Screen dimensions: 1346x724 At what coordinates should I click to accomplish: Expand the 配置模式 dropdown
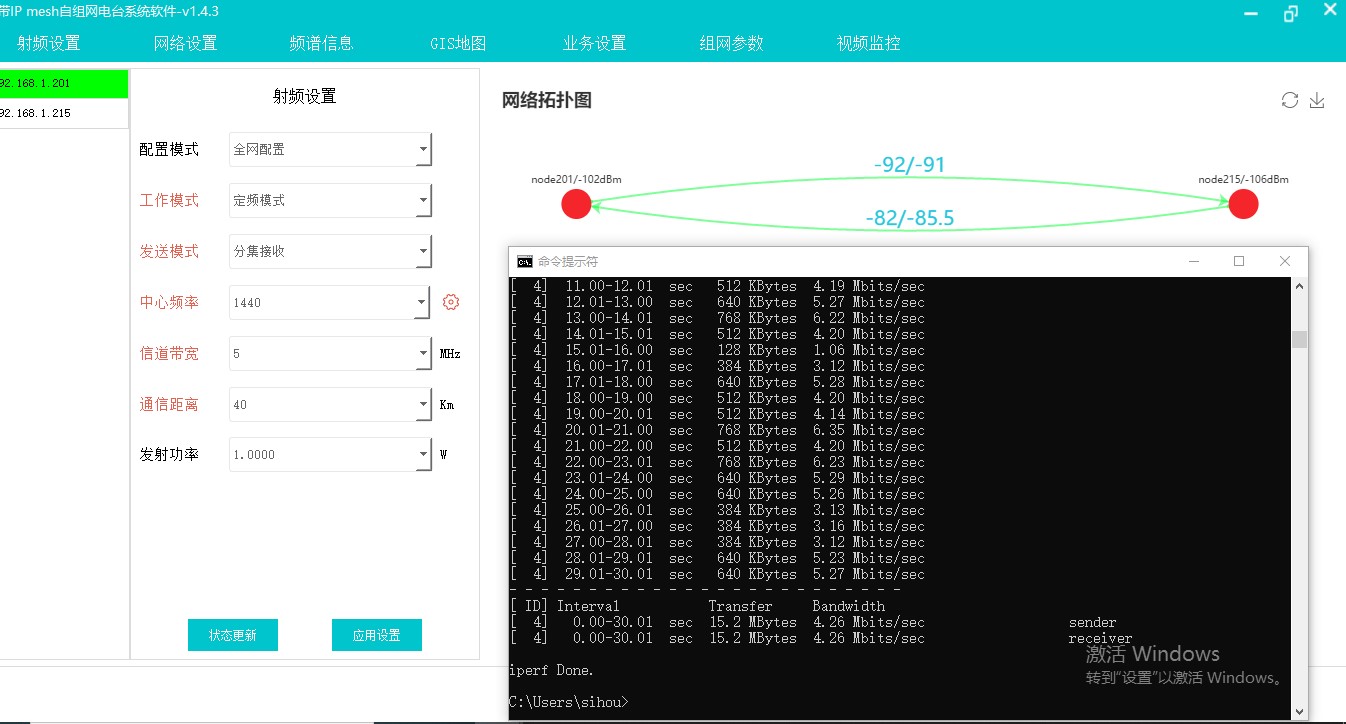point(424,150)
